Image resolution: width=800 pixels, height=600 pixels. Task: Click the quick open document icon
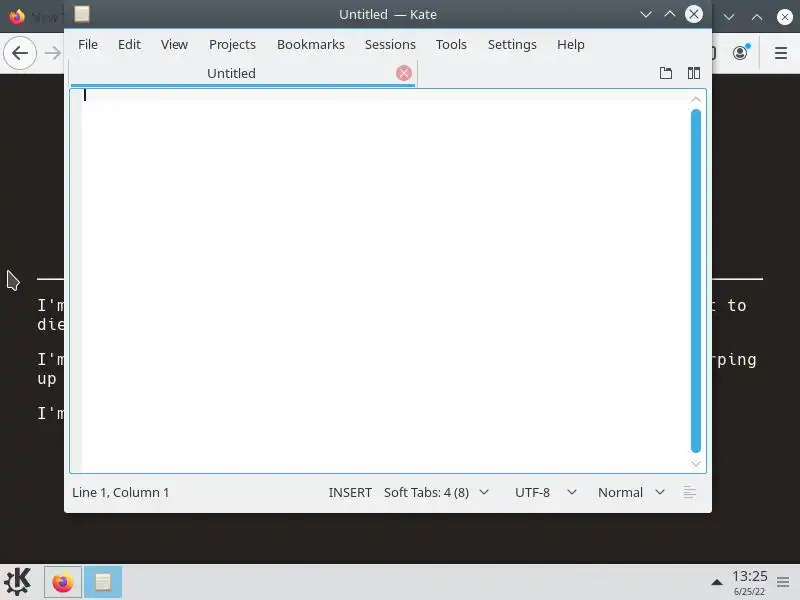pyautogui.click(x=666, y=73)
